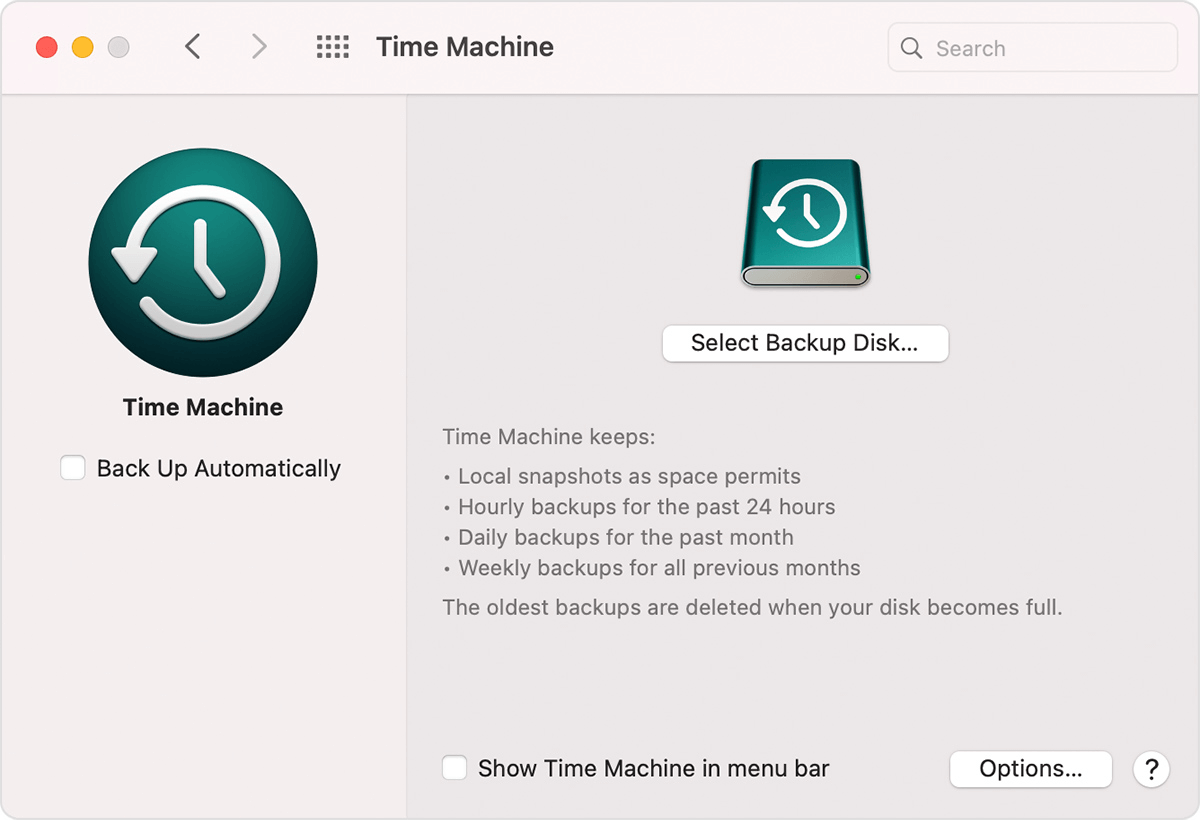The image size is (1200, 820).
Task: Click Select Backup Disk
Action: pos(805,343)
